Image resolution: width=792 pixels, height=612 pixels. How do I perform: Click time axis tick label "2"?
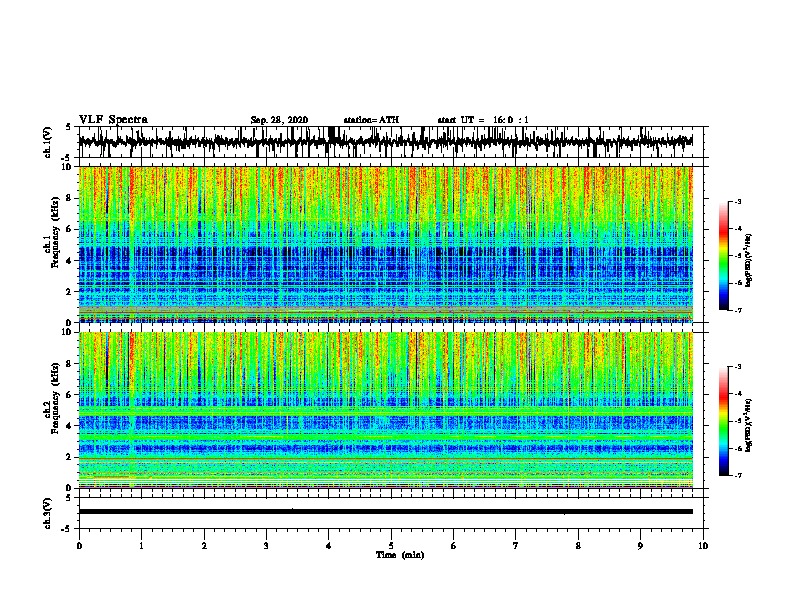point(204,545)
